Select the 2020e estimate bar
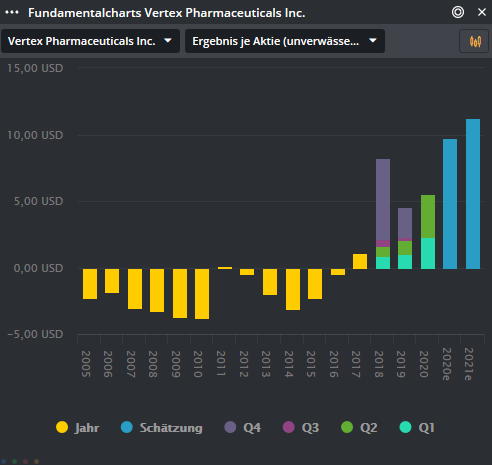Image resolution: width=492 pixels, height=465 pixels. coord(450,204)
